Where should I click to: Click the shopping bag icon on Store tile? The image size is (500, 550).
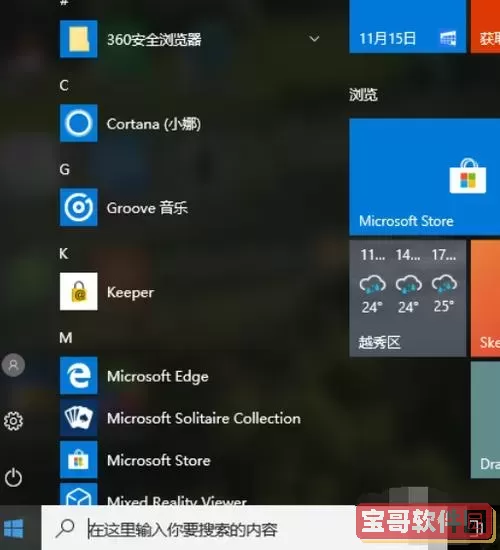click(x=468, y=176)
